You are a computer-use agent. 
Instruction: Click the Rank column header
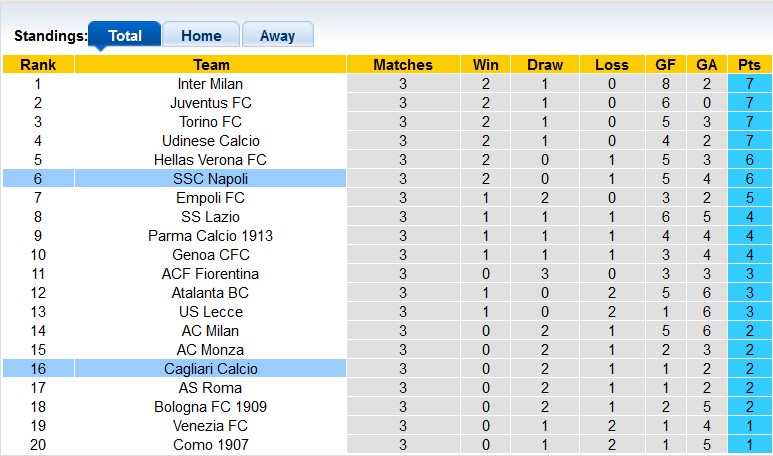tap(38, 65)
